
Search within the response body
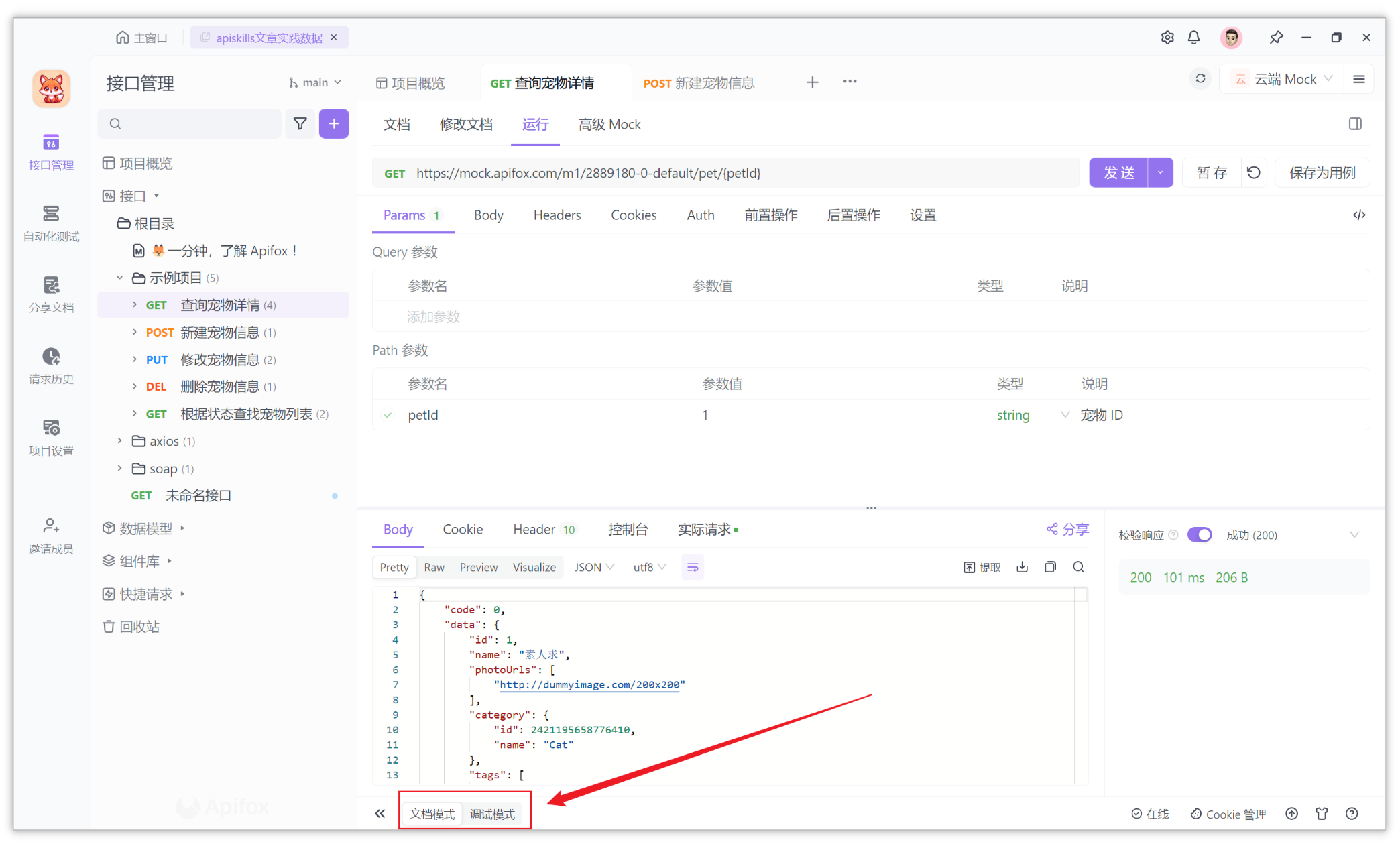tap(1078, 566)
